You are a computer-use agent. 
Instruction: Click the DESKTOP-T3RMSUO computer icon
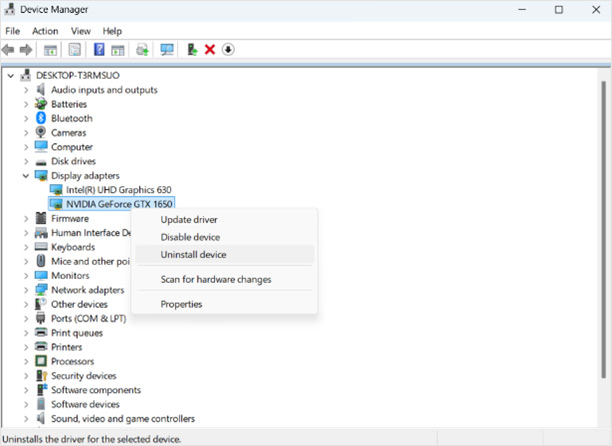25,75
